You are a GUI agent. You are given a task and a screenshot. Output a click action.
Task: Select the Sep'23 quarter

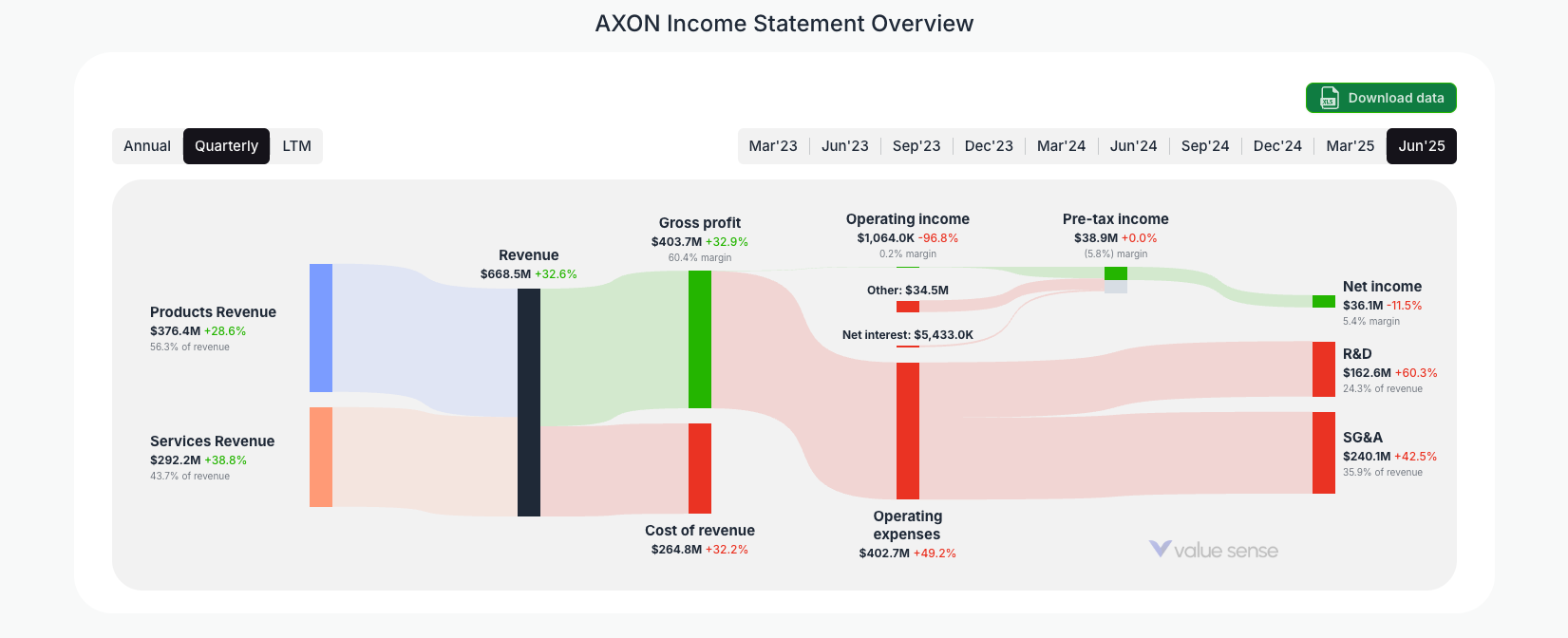pos(916,146)
